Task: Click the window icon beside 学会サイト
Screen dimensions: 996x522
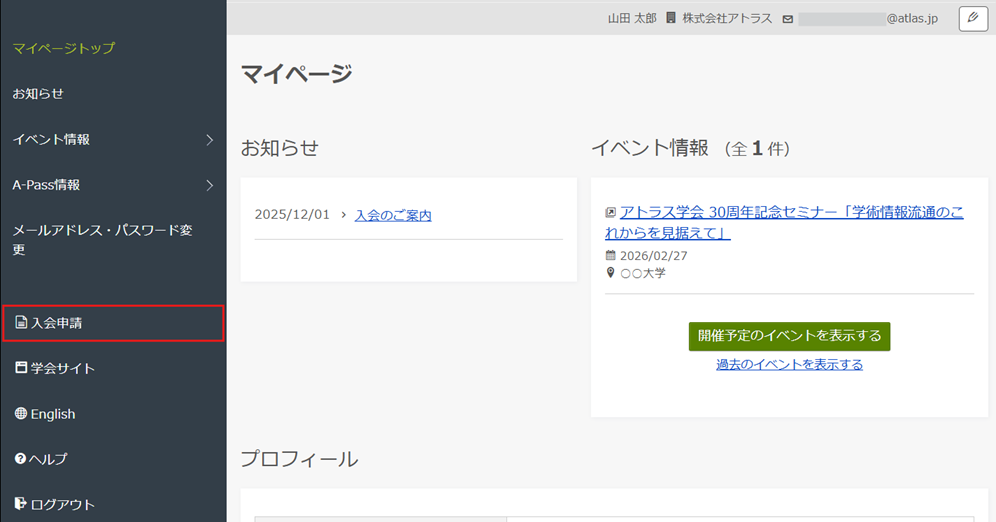Action: (21, 368)
